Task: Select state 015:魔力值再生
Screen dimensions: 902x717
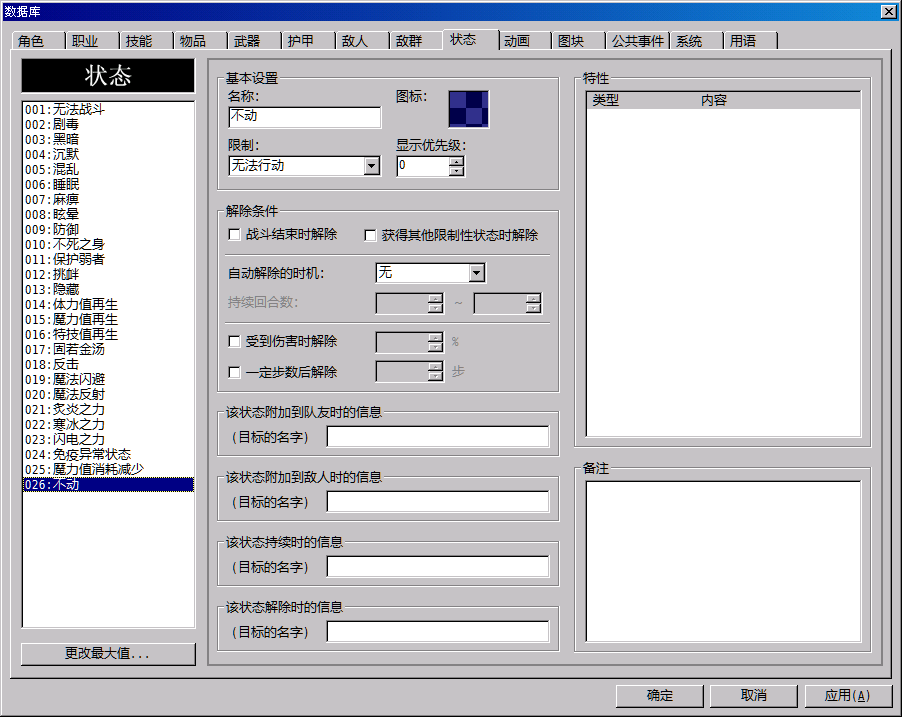Action: pyautogui.click(x=108, y=319)
